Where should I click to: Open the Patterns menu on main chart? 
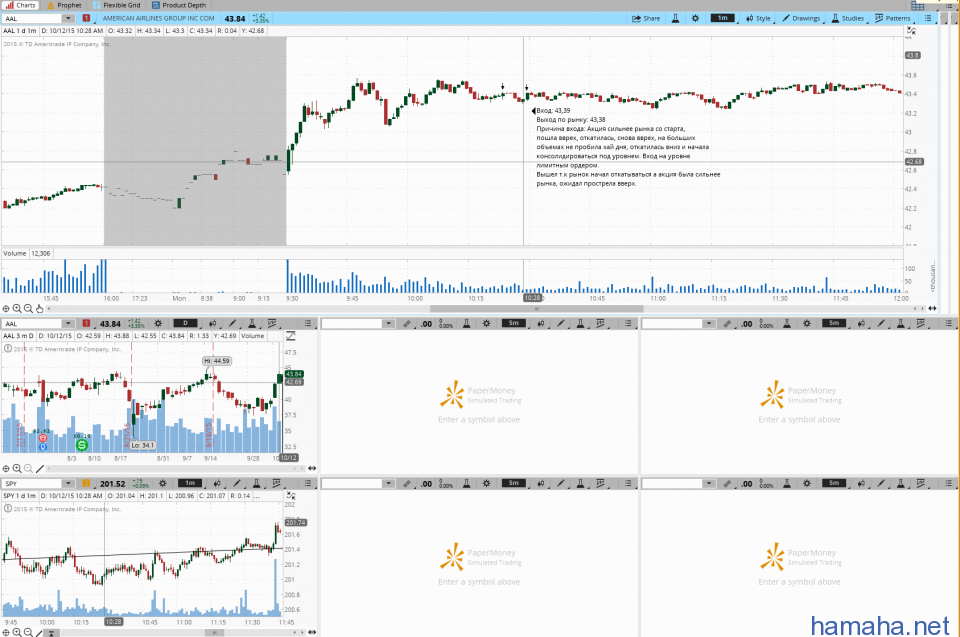(893, 18)
